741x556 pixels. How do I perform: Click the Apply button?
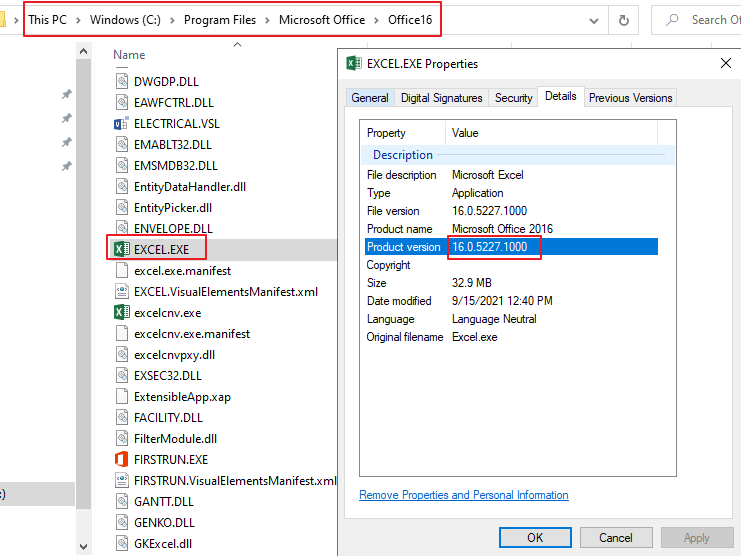click(697, 538)
